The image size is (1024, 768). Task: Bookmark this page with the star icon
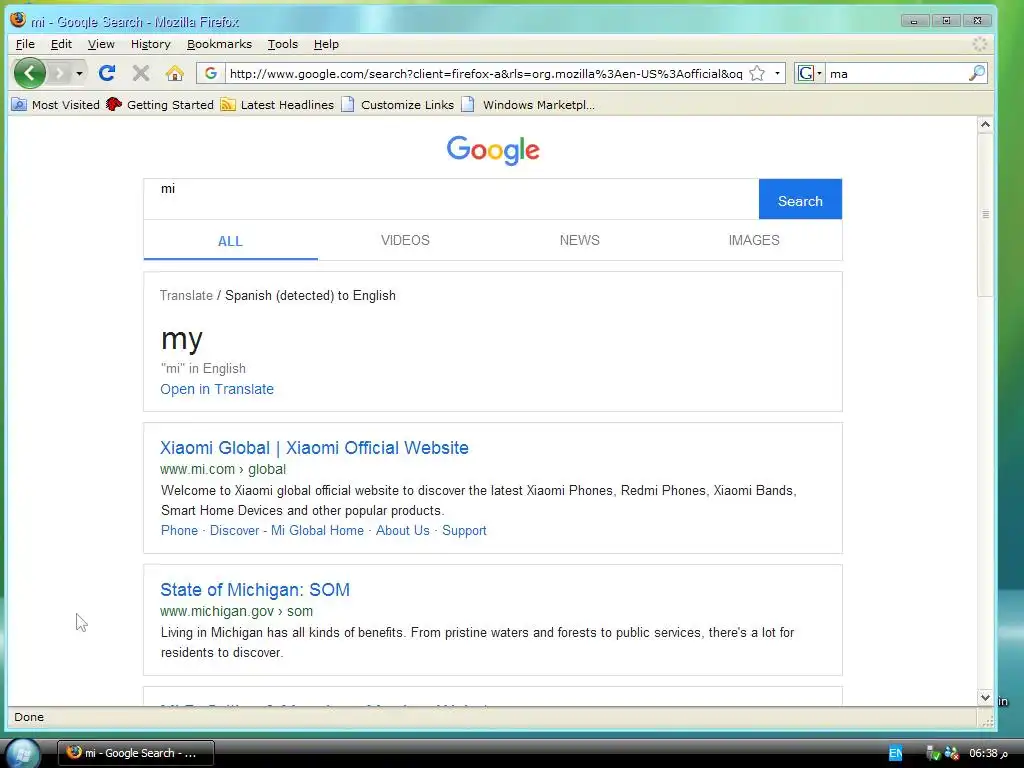pos(757,73)
